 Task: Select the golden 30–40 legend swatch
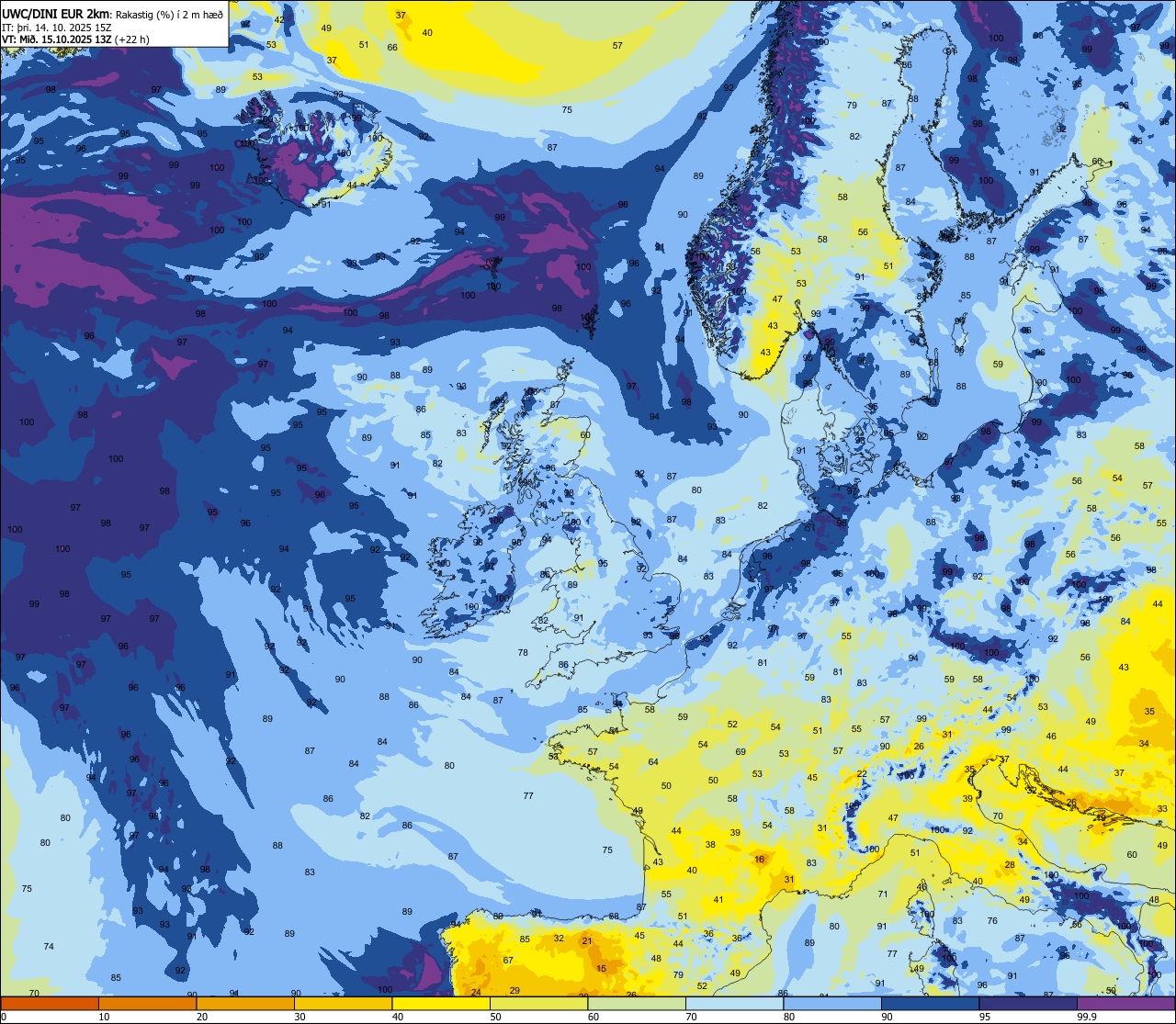pos(343,1003)
